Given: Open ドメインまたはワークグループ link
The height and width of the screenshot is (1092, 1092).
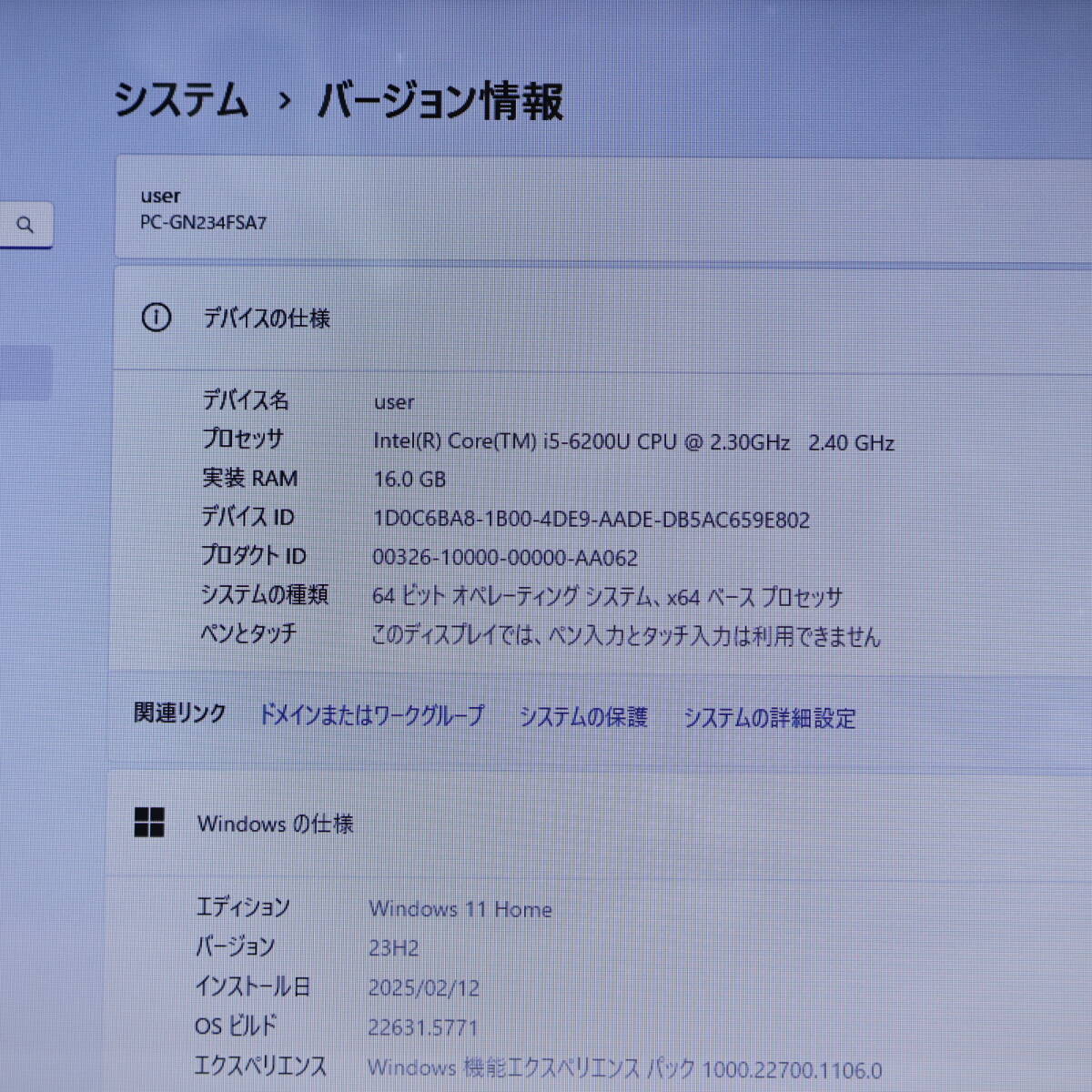Looking at the screenshot, I should [371, 715].
